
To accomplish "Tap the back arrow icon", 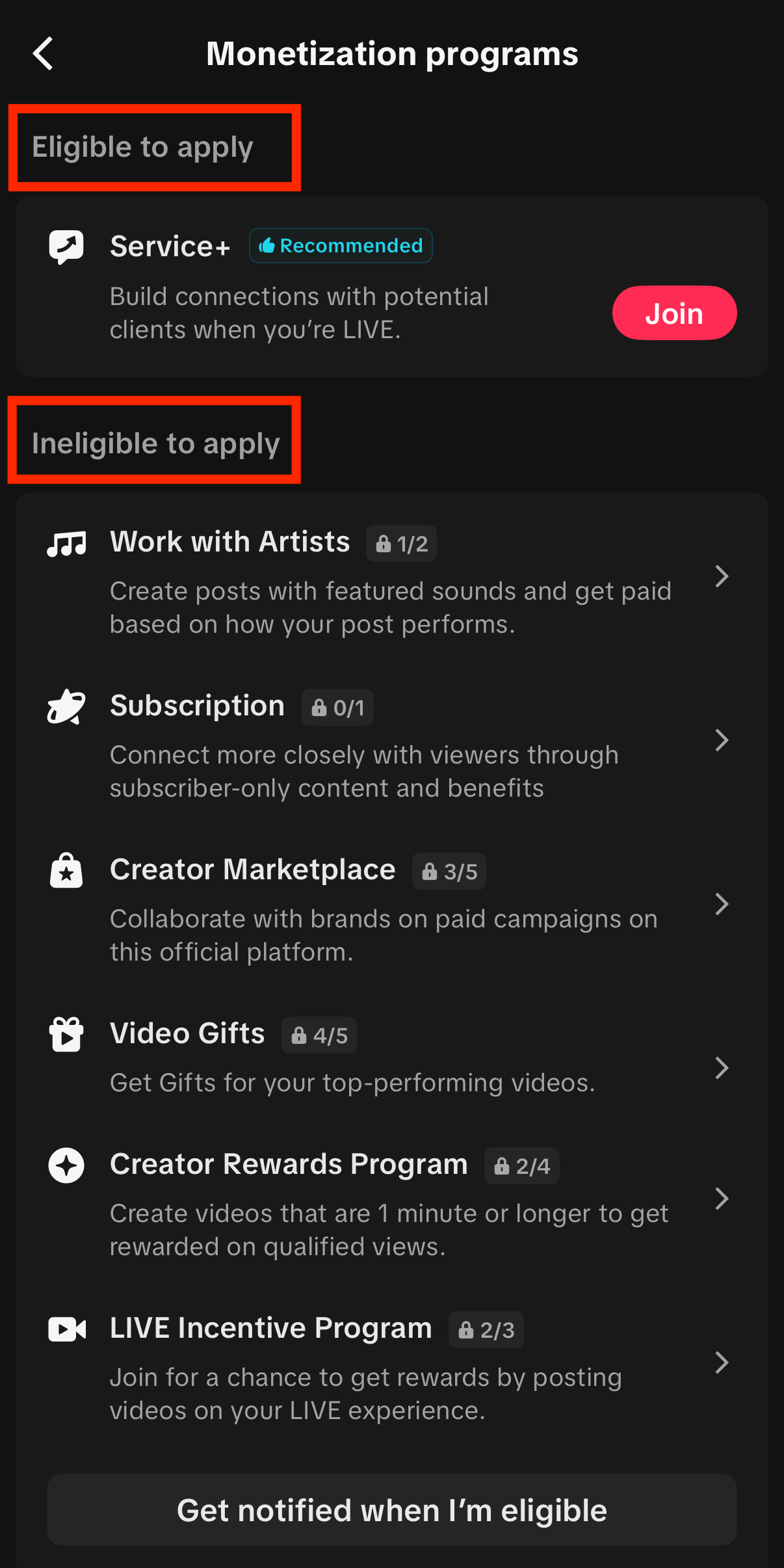I will pos(43,53).
